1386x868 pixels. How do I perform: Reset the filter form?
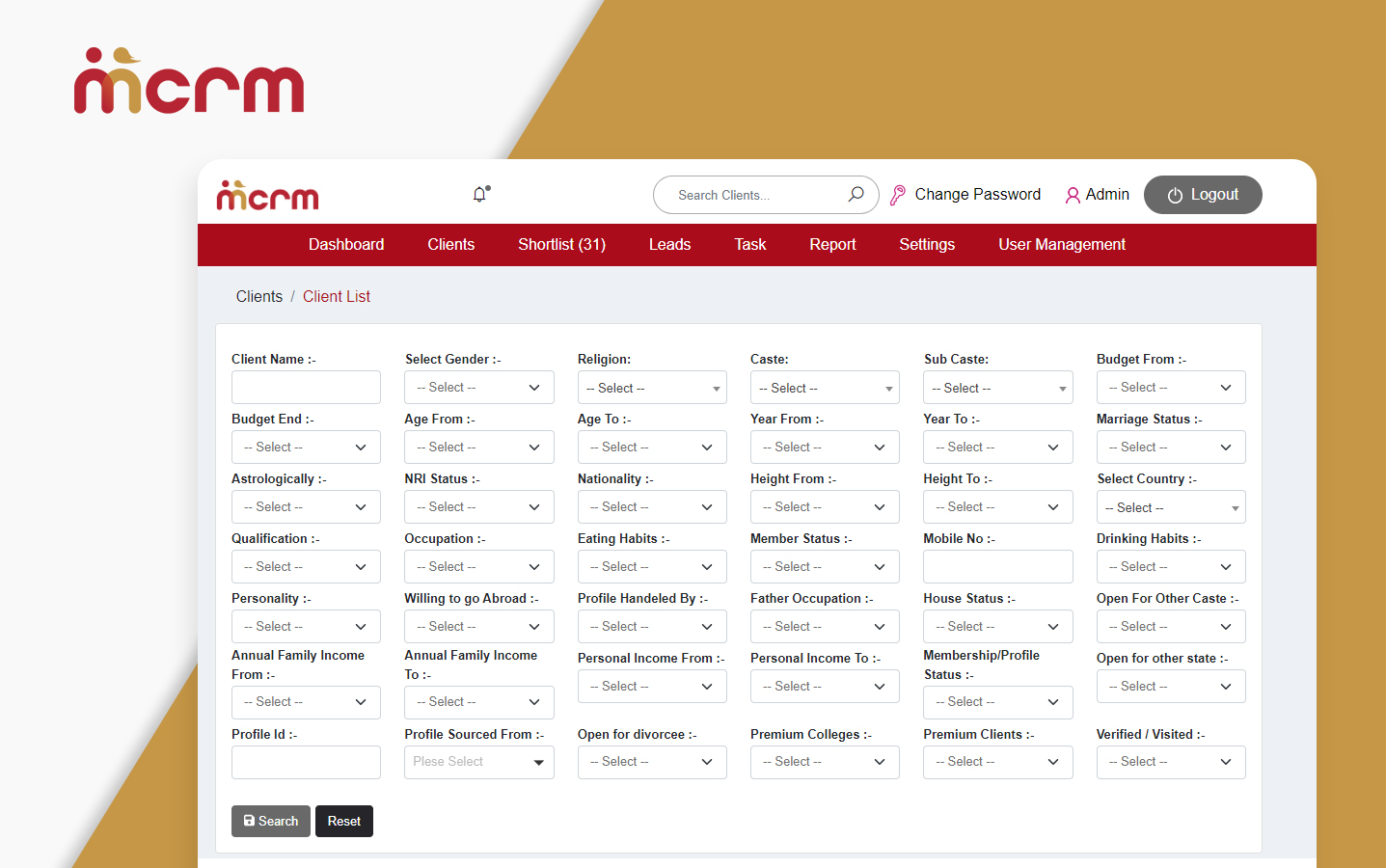tap(344, 822)
